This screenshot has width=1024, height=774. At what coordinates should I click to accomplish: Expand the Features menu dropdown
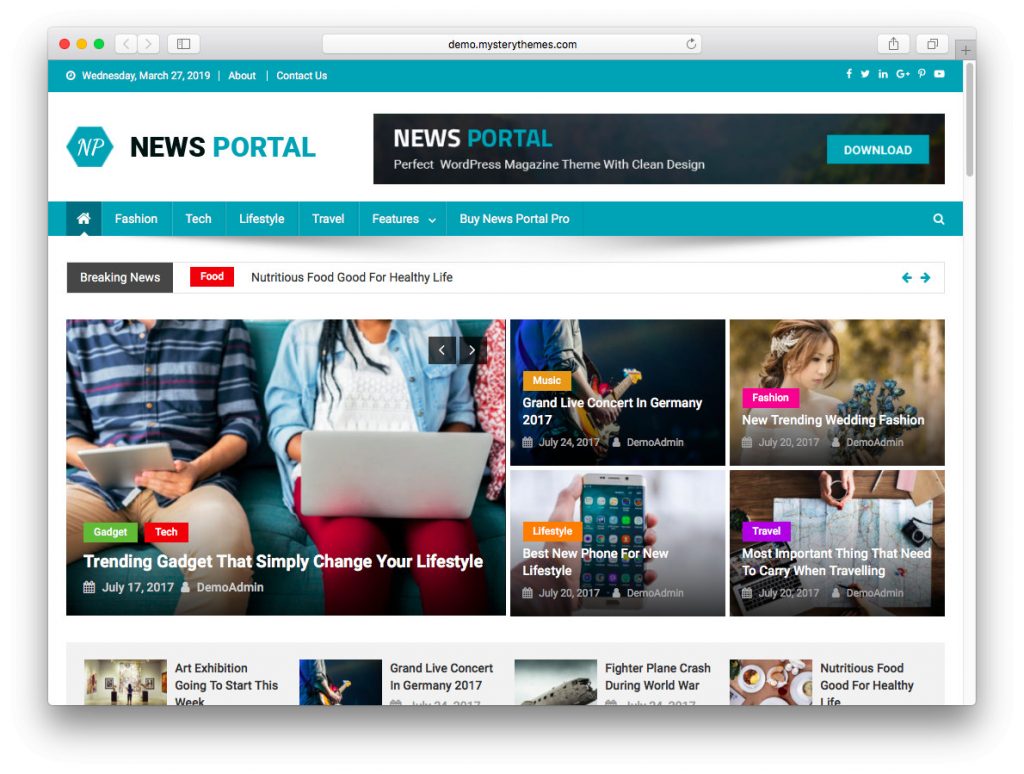tap(404, 219)
